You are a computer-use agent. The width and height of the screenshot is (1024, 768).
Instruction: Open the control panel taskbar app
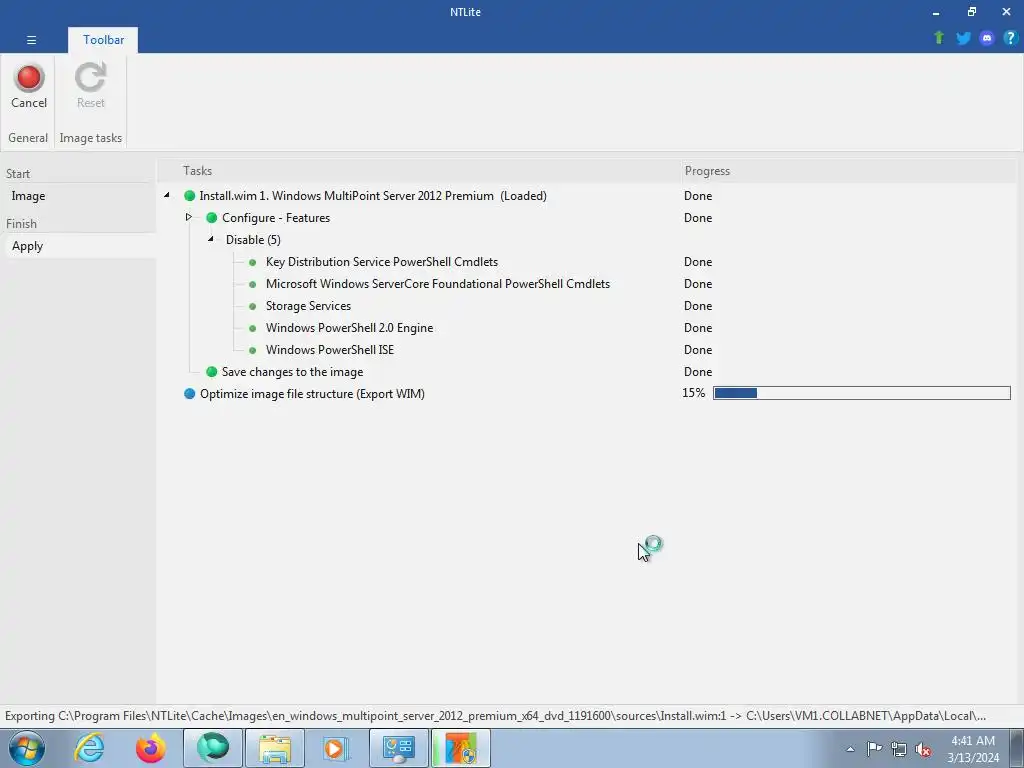pyautogui.click(x=399, y=748)
